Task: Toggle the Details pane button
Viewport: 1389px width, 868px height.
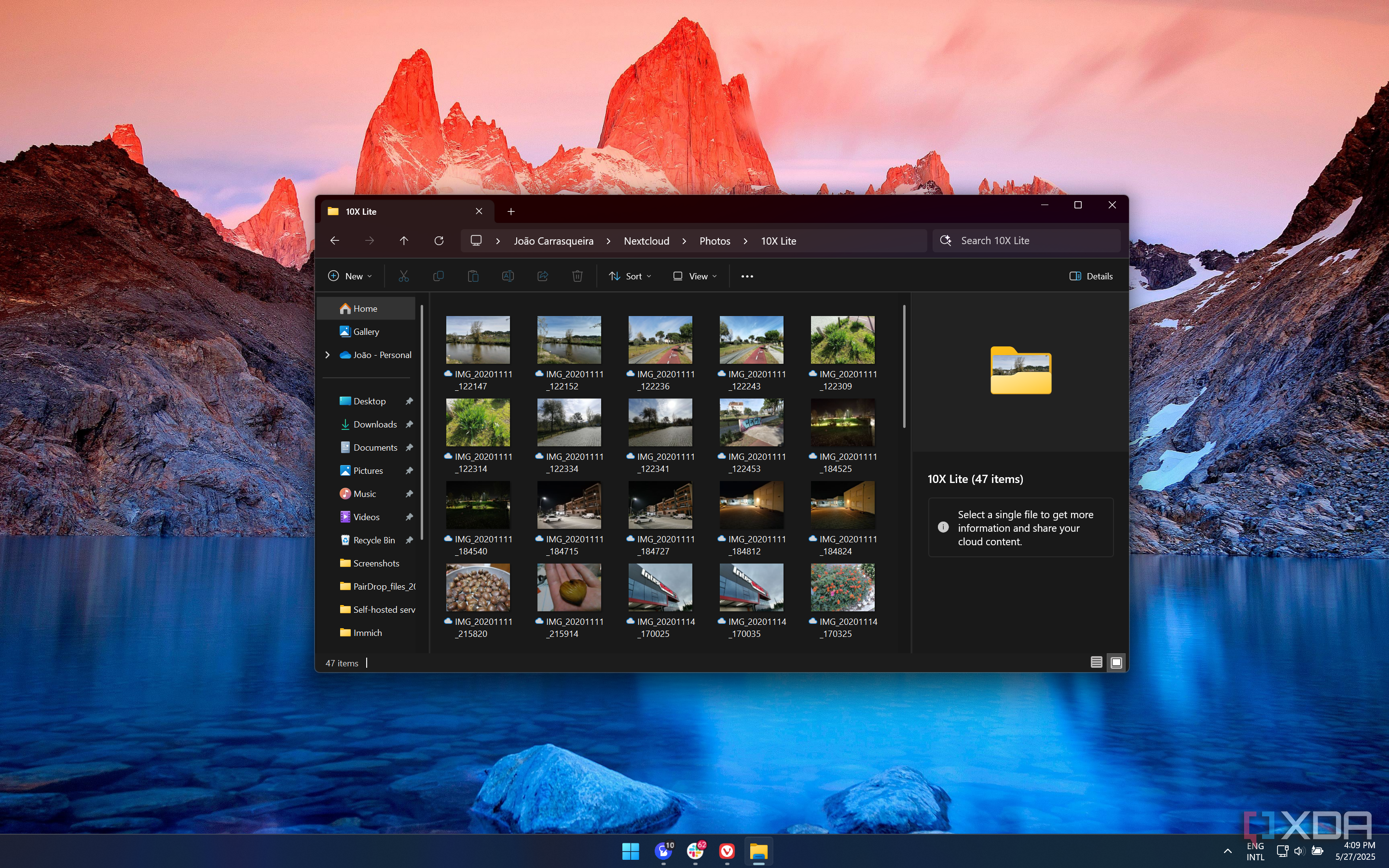Action: pyautogui.click(x=1091, y=276)
